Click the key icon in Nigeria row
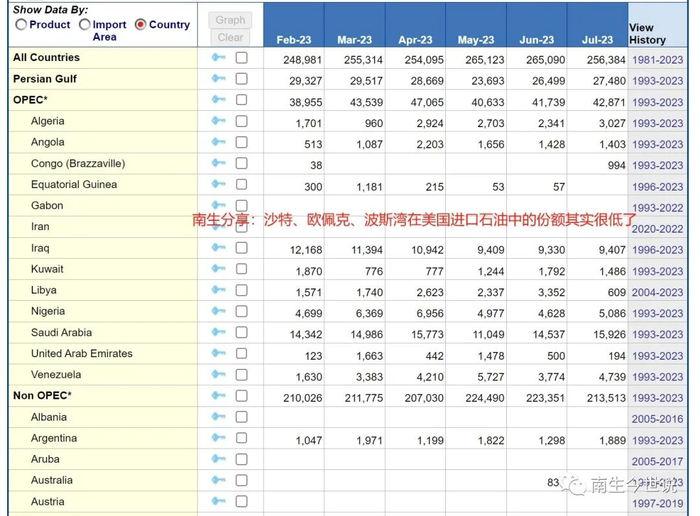Viewport: 700px width, 516px height. point(218,312)
